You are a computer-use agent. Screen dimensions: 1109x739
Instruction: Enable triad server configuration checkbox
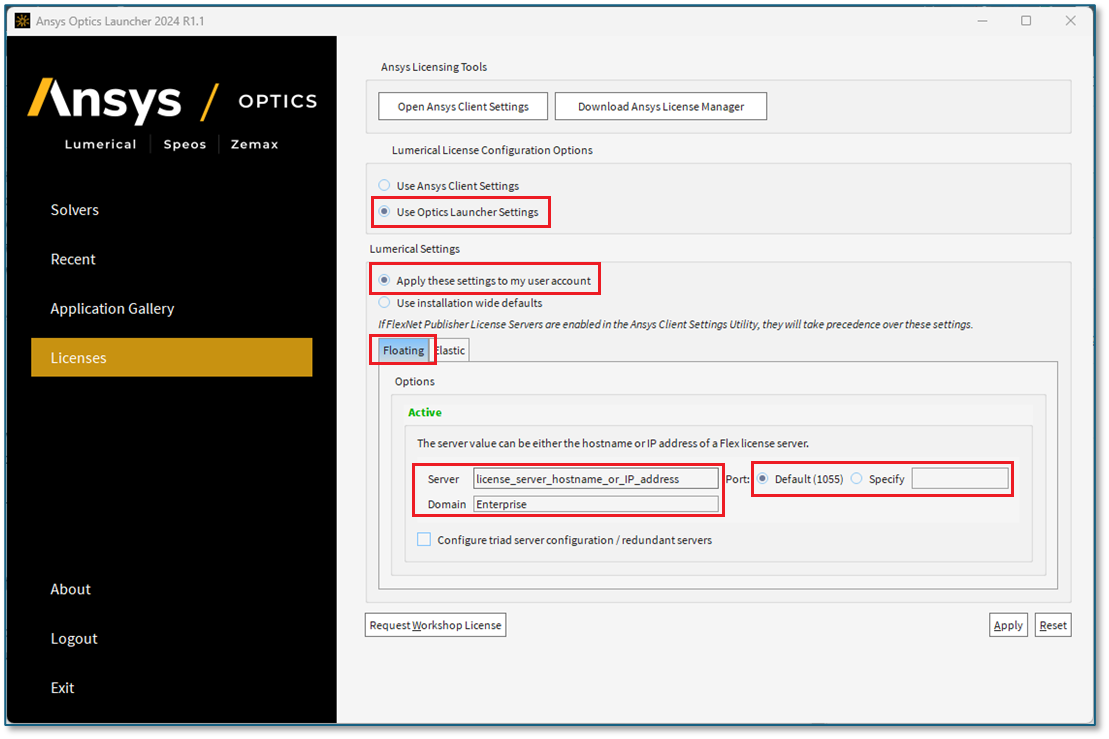424,540
